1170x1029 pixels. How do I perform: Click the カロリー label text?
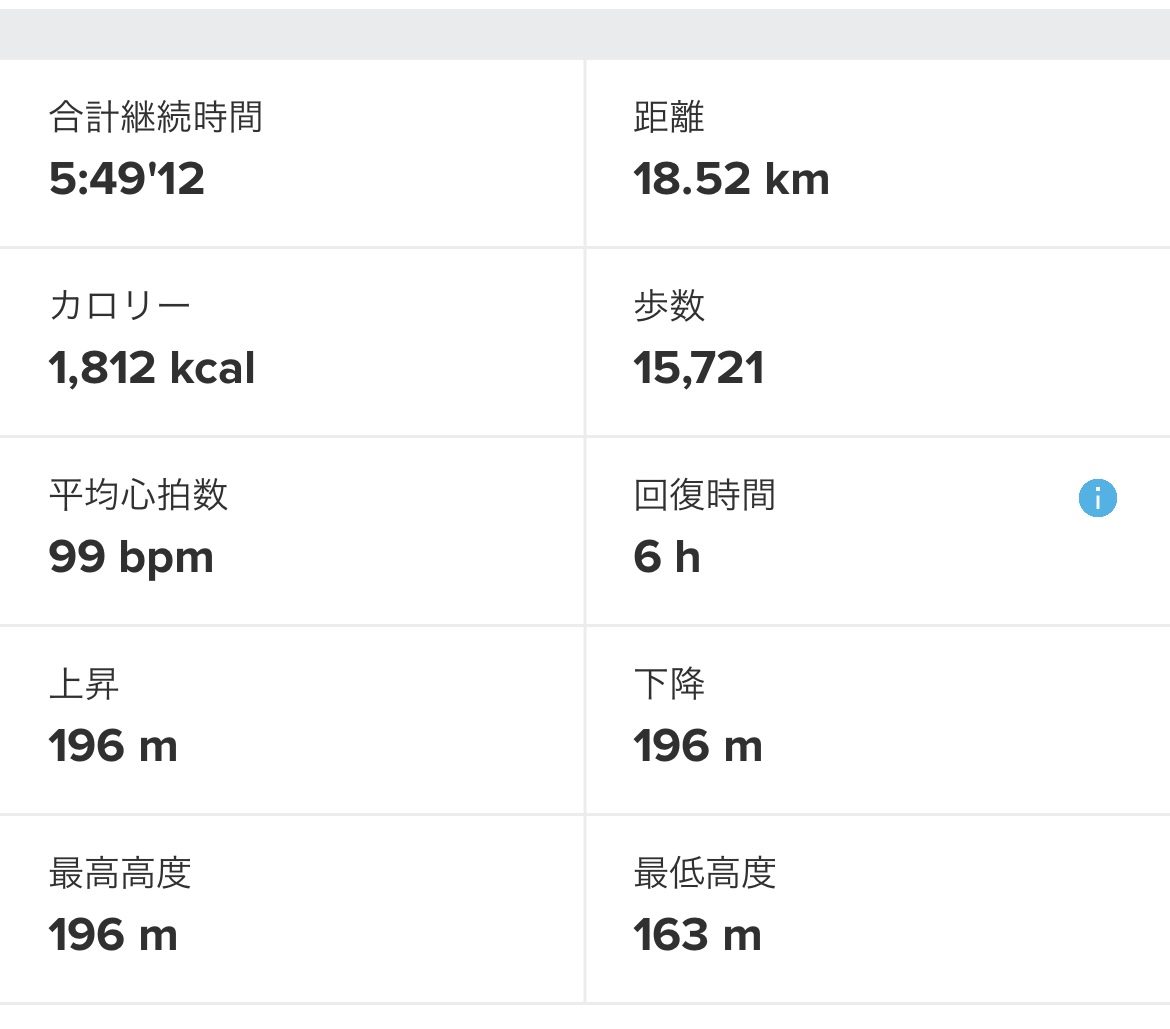[x=119, y=306]
